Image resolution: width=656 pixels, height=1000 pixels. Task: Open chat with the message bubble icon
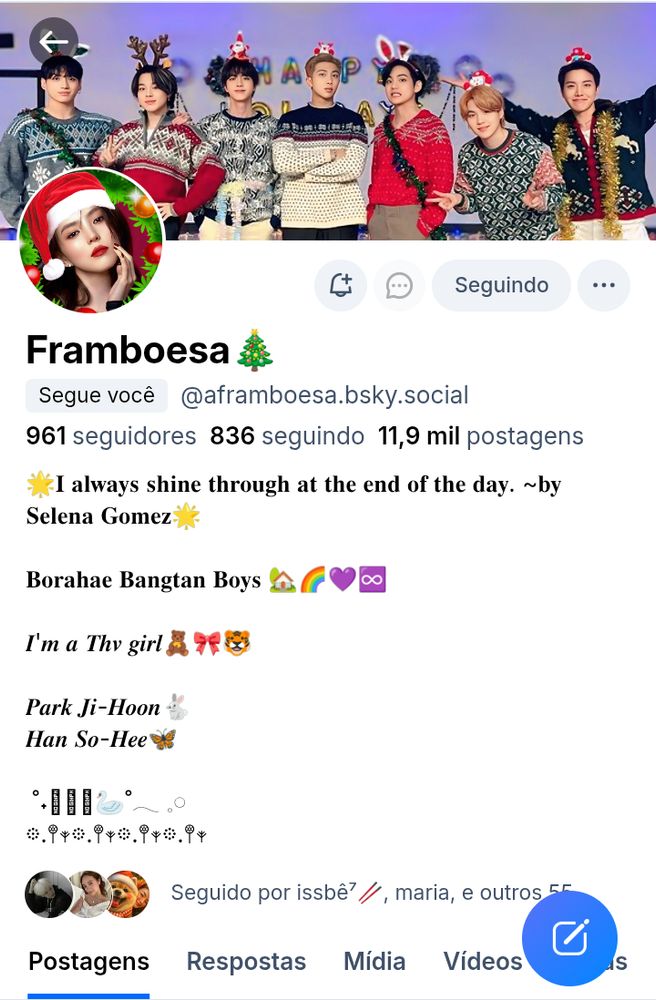[x=399, y=285]
